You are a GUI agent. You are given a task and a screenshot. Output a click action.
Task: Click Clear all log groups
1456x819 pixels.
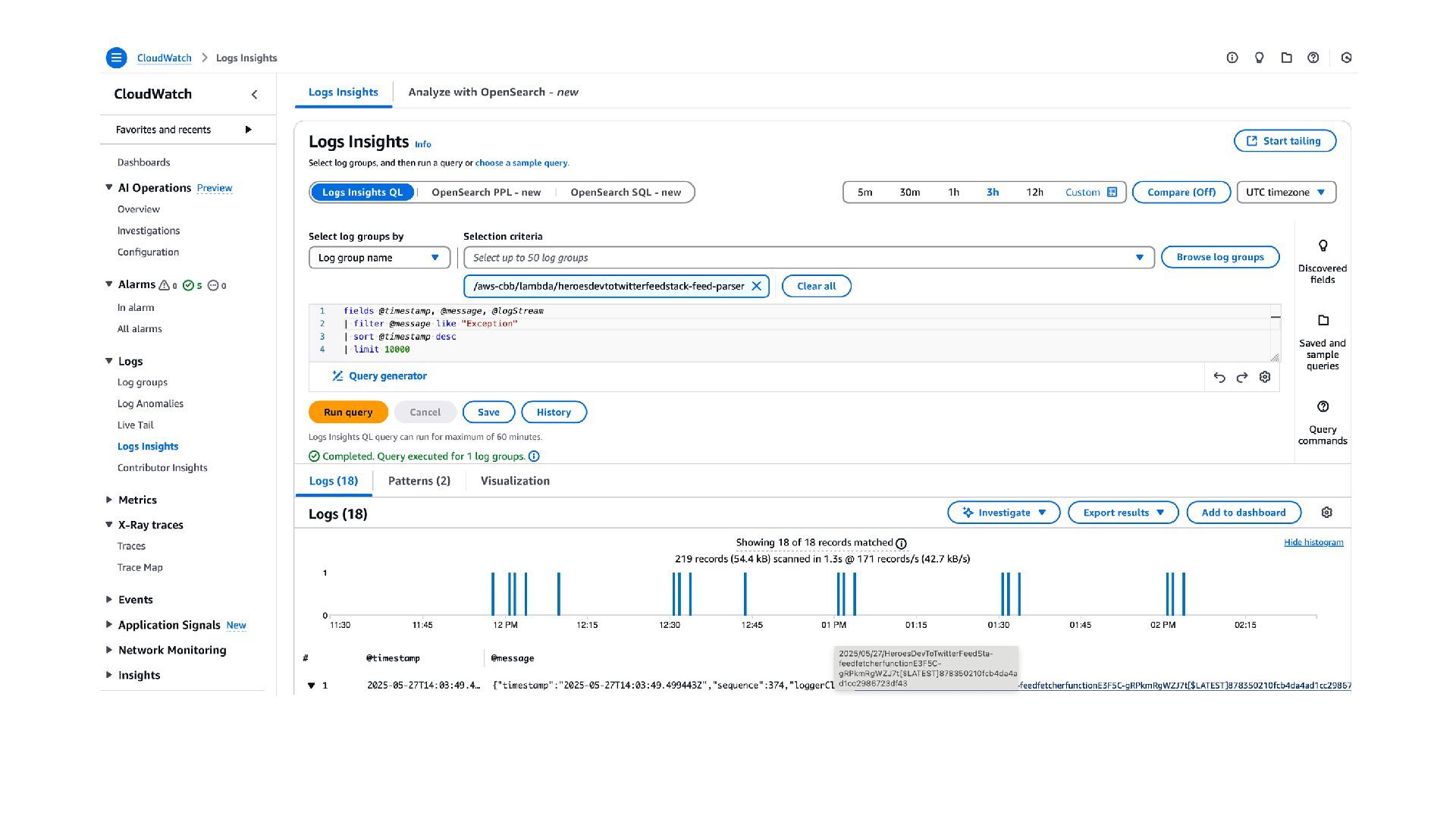[816, 286]
